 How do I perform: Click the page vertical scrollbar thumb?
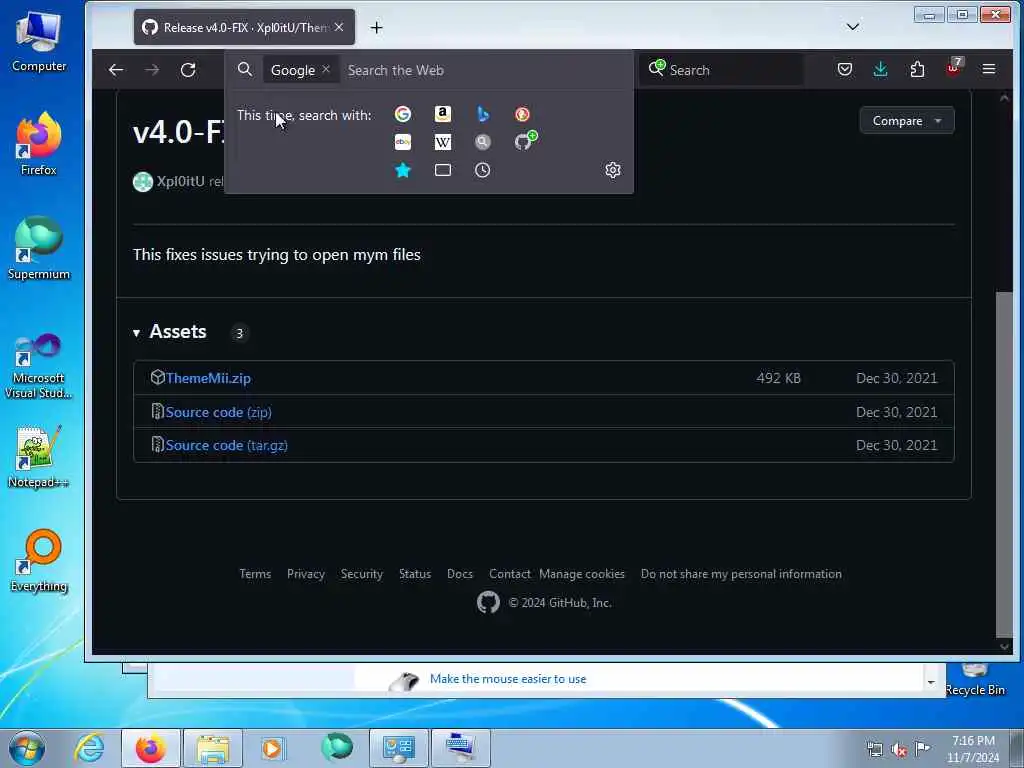tap(1004, 464)
